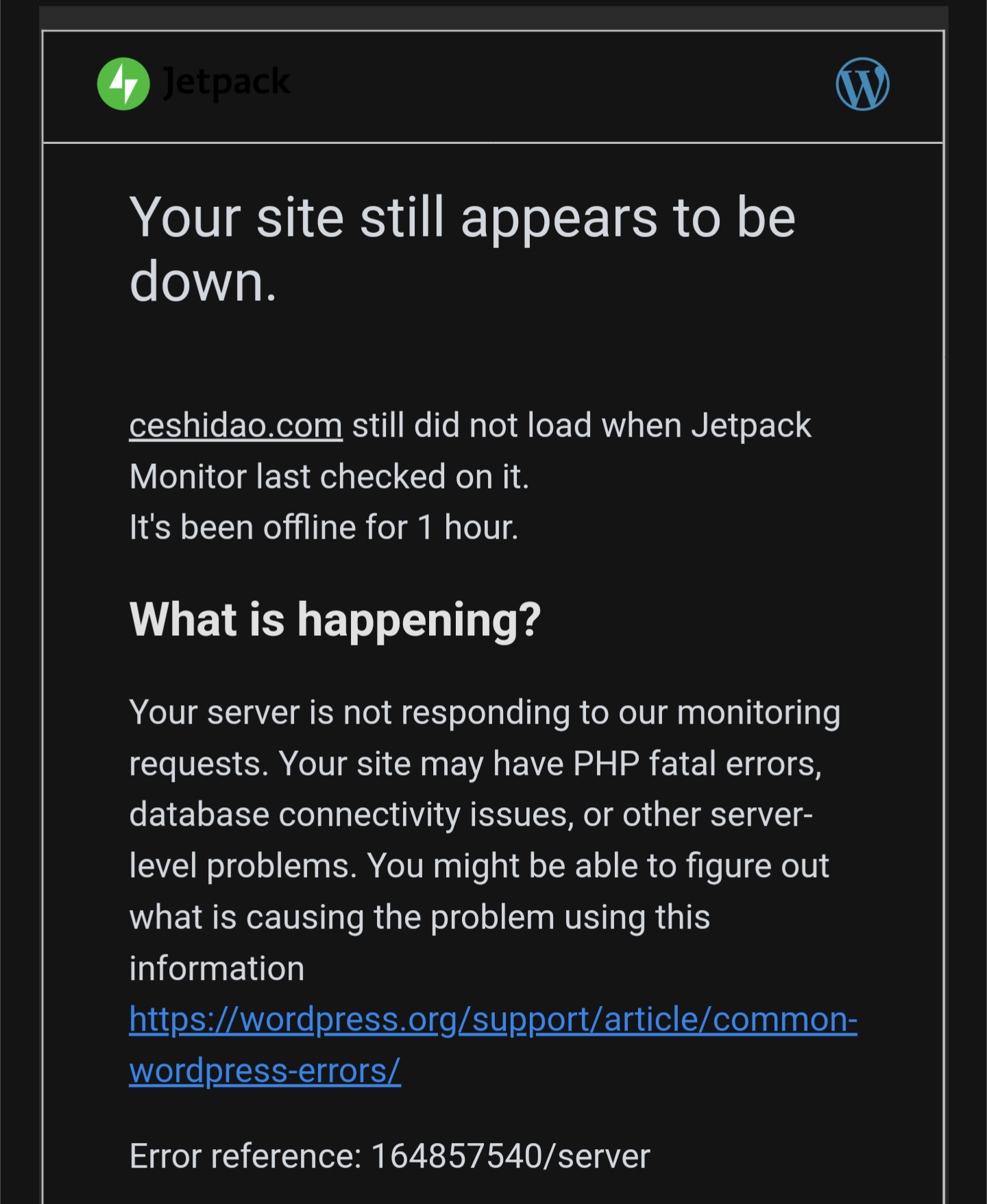Screen dimensions: 987x1204
Task: Click the Jetpack wordmark text
Action: click(x=226, y=82)
